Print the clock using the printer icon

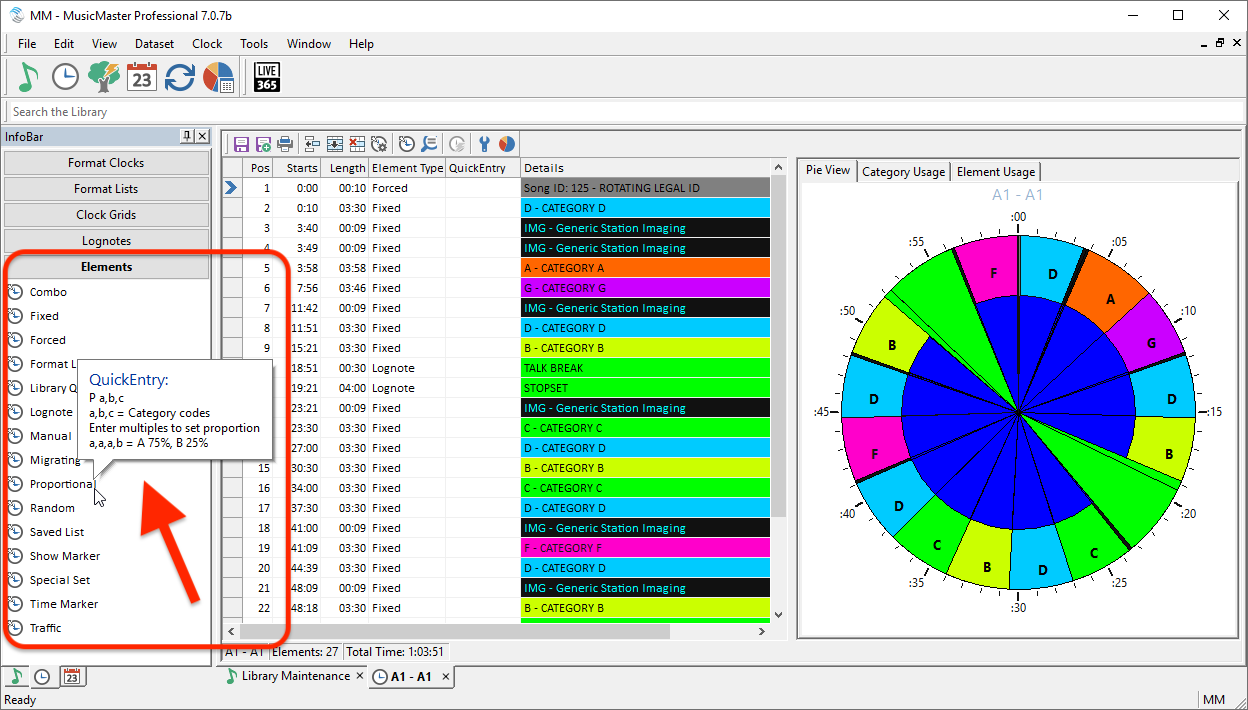[285, 144]
